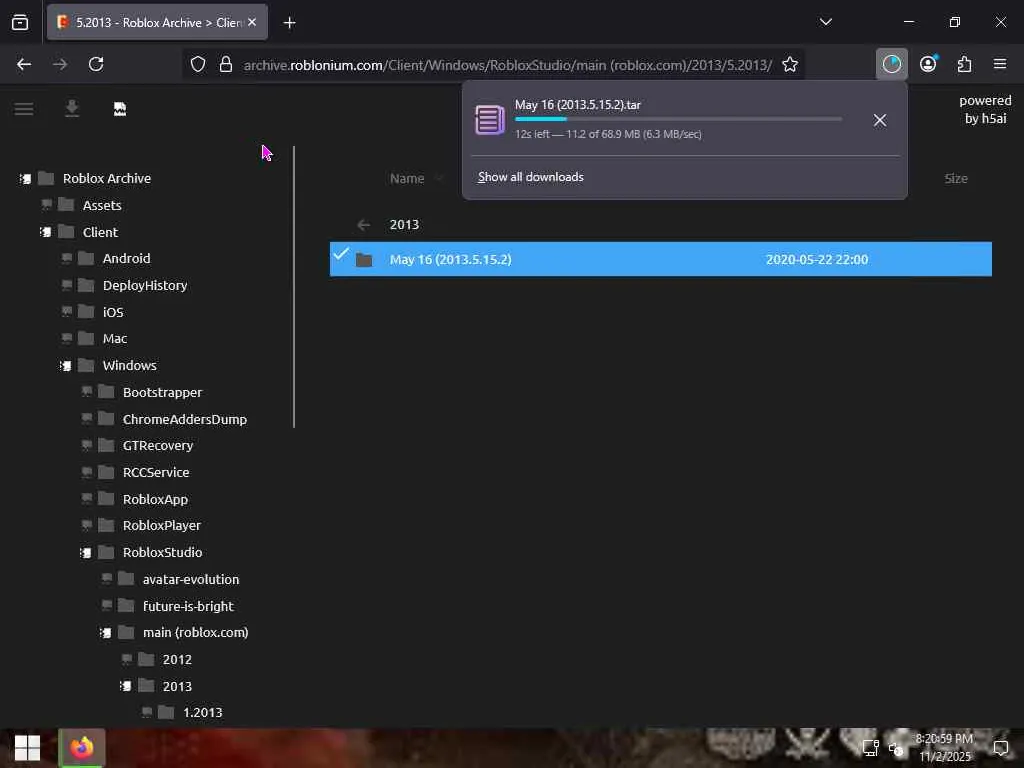Open Firefox View icon in tab bar

coord(20,22)
